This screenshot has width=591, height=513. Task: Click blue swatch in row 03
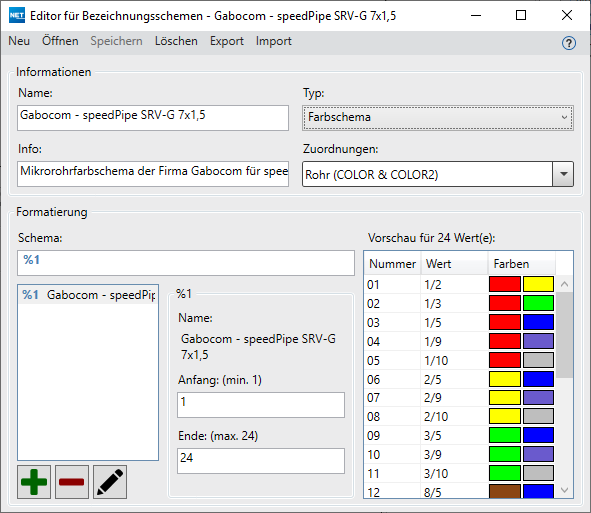click(x=538, y=322)
